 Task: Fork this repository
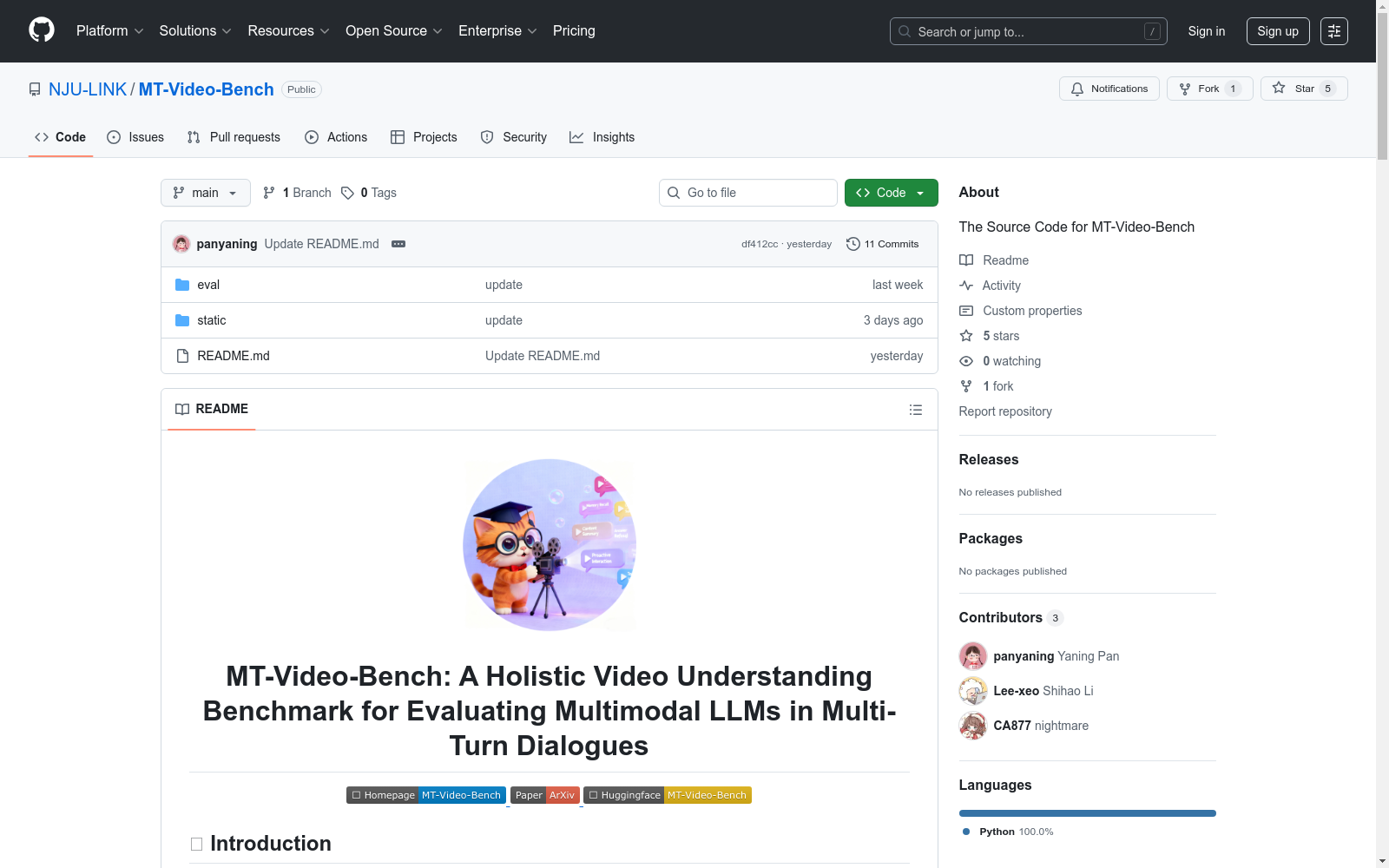click(1210, 89)
